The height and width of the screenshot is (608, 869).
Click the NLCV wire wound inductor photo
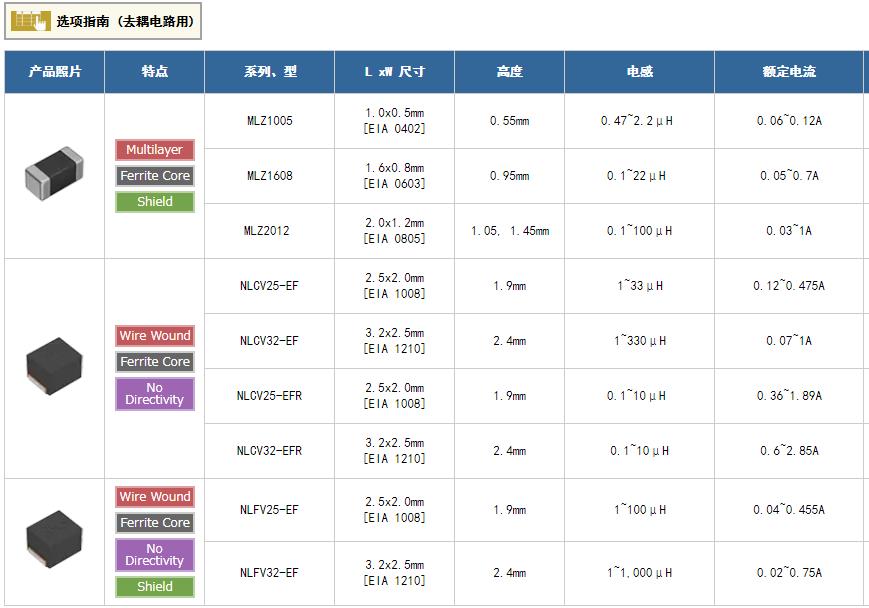pyautogui.click(x=54, y=366)
